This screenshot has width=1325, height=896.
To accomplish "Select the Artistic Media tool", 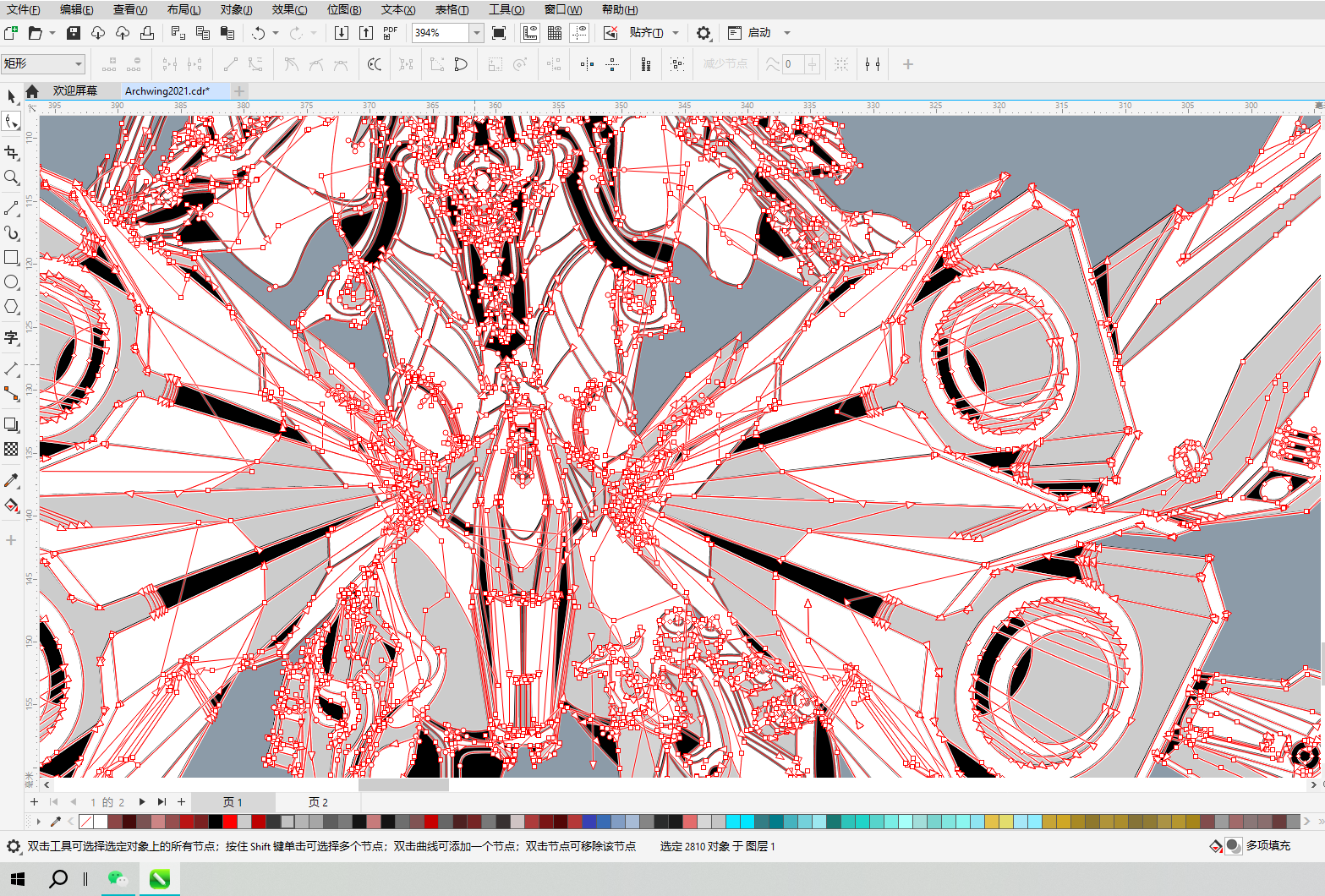I will click(x=11, y=232).
